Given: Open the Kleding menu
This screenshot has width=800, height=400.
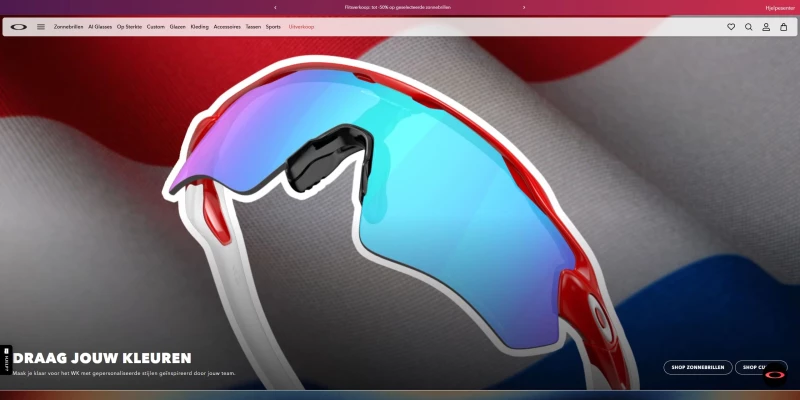Looking at the screenshot, I should 199,27.
